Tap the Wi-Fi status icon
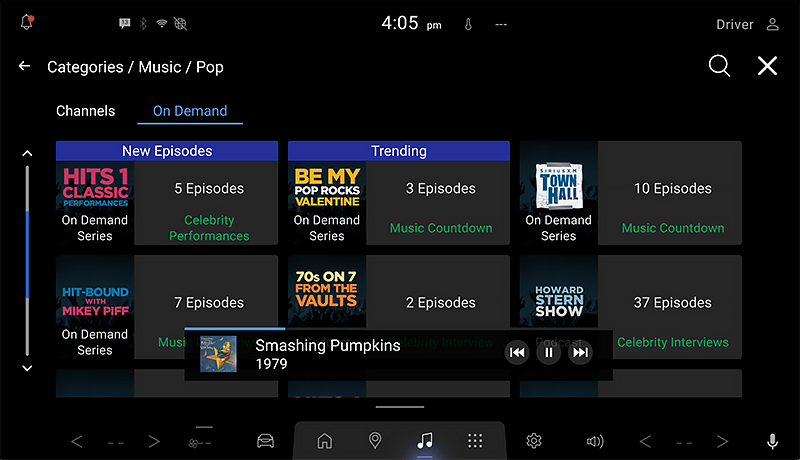This screenshot has width=800, height=460. click(161, 23)
